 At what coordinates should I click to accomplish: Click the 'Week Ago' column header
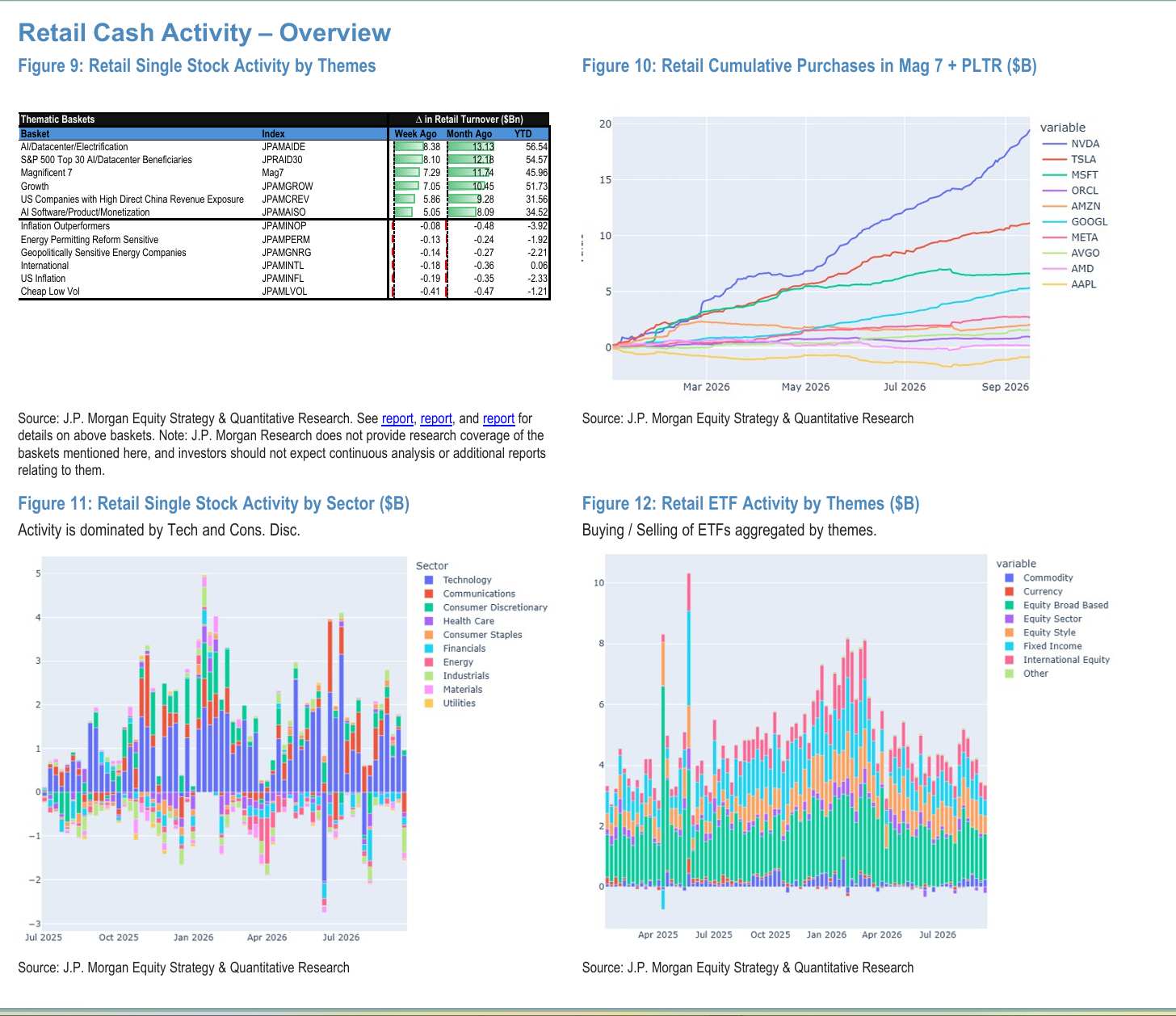415,134
